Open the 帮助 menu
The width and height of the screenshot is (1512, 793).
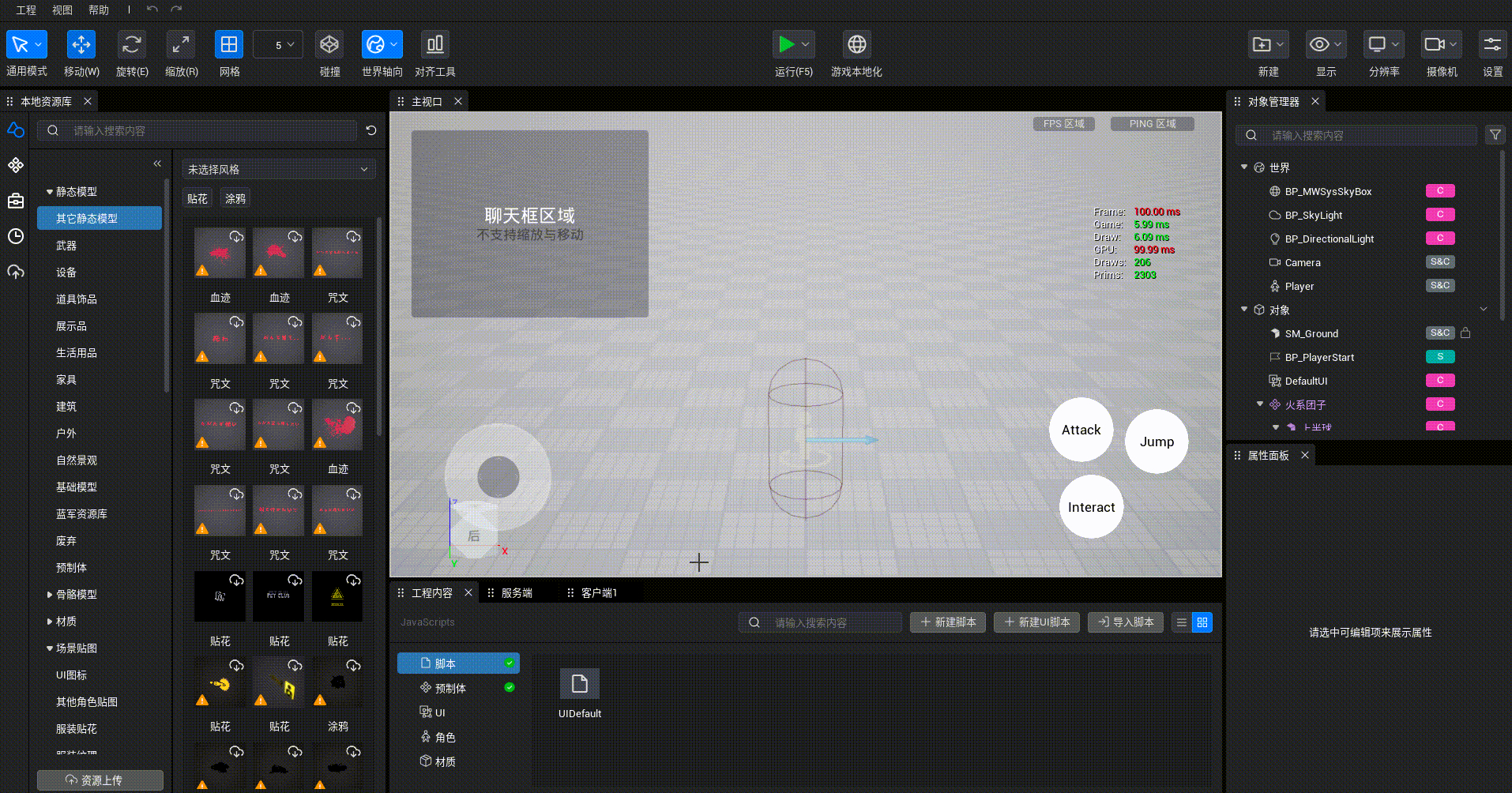[99, 9]
